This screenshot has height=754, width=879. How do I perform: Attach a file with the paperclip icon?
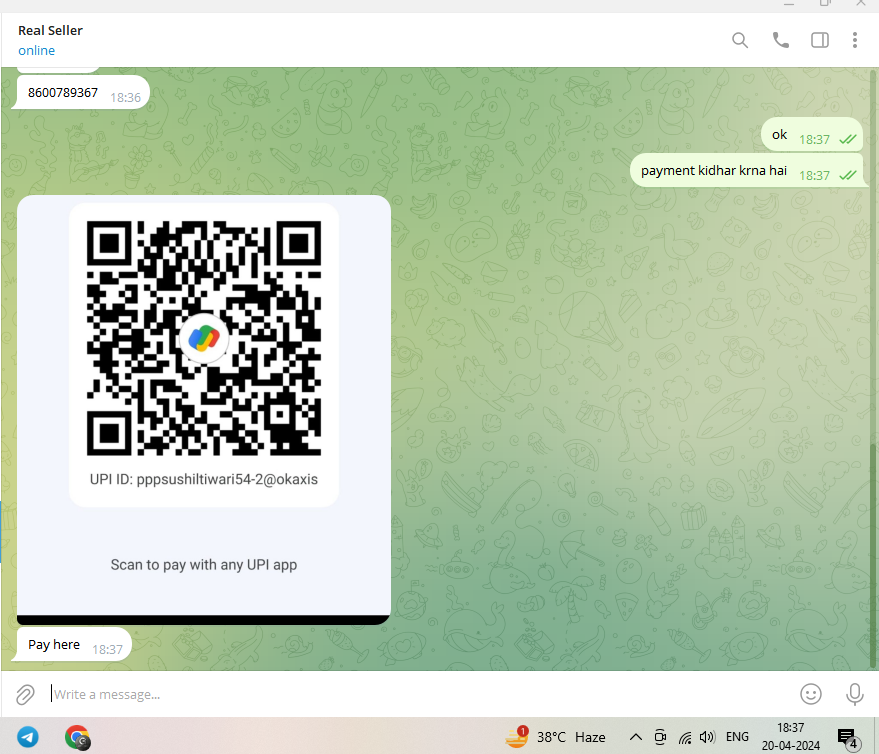(x=25, y=694)
